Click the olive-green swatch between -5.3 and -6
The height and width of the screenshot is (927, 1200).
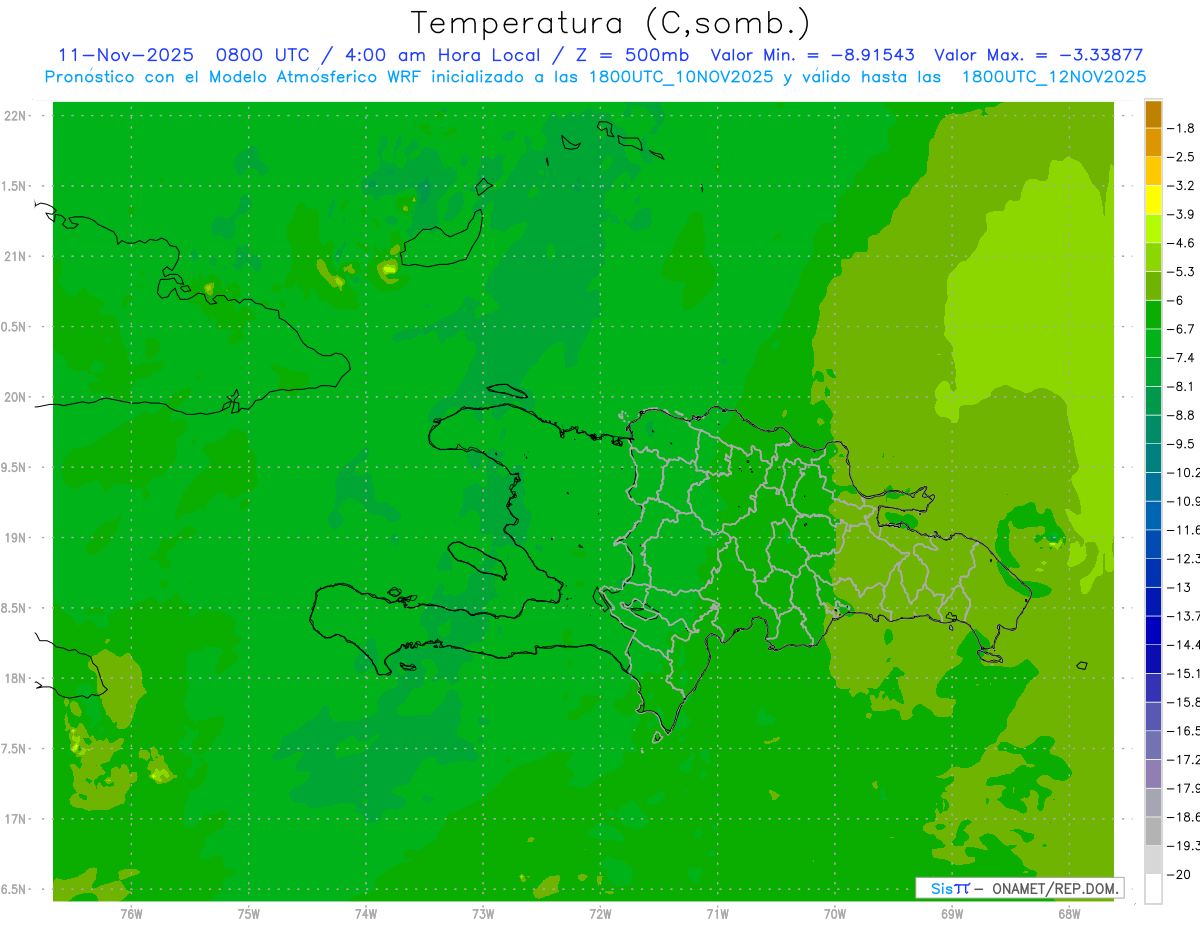click(1153, 286)
